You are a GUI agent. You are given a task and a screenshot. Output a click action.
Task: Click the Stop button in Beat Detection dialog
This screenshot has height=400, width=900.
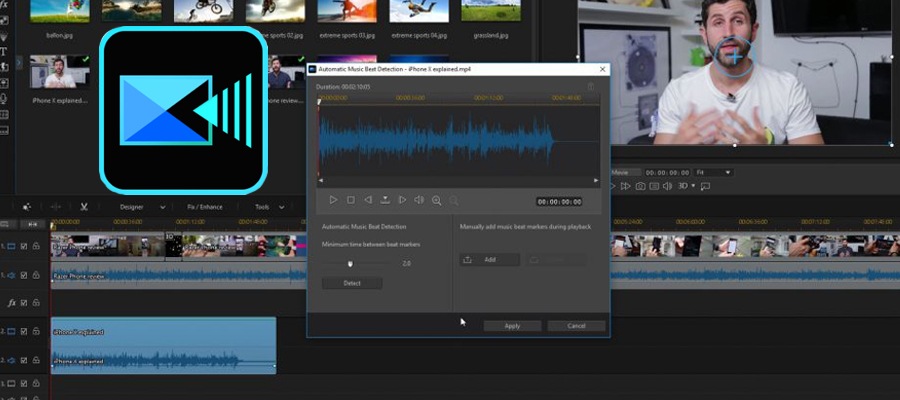click(x=350, y=201)
